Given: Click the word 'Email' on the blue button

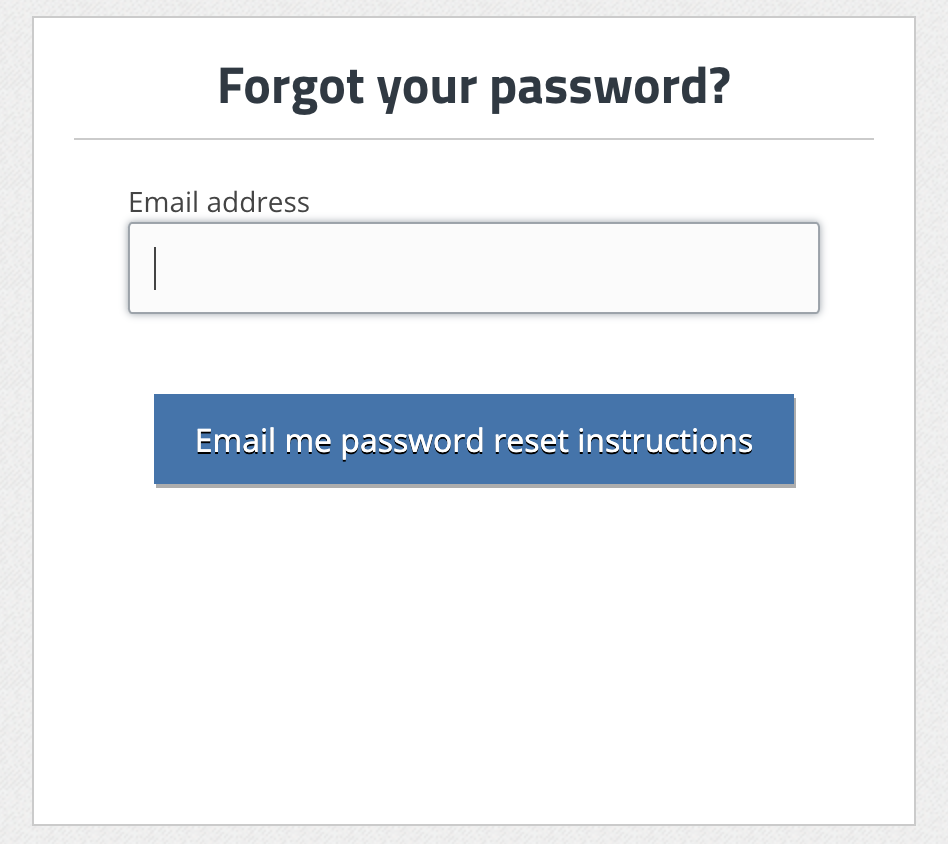Looking at the screenshot, I should click(x=235, y=441).
